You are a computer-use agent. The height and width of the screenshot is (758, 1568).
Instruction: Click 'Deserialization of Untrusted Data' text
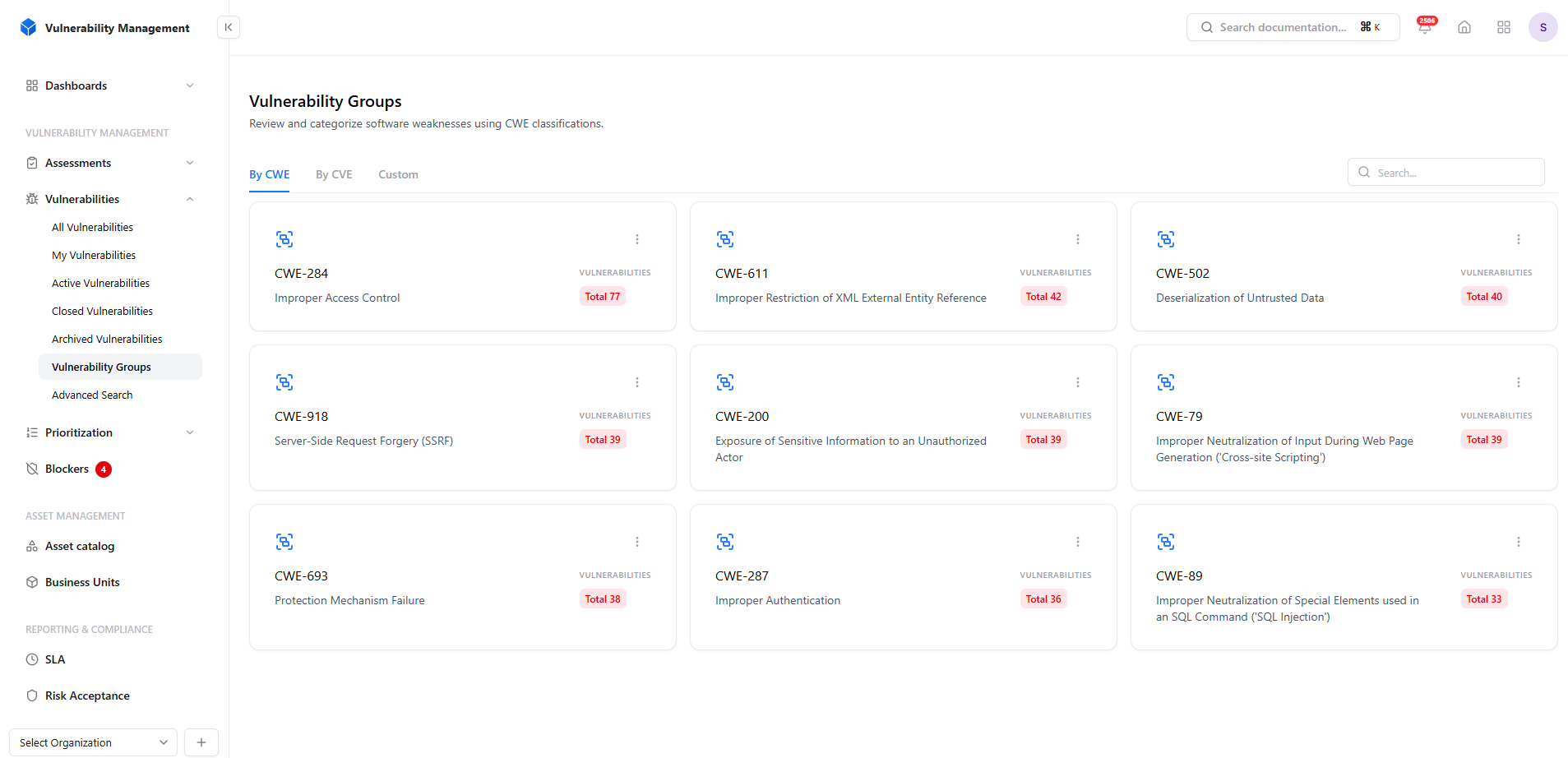[x=1240, y=298]
